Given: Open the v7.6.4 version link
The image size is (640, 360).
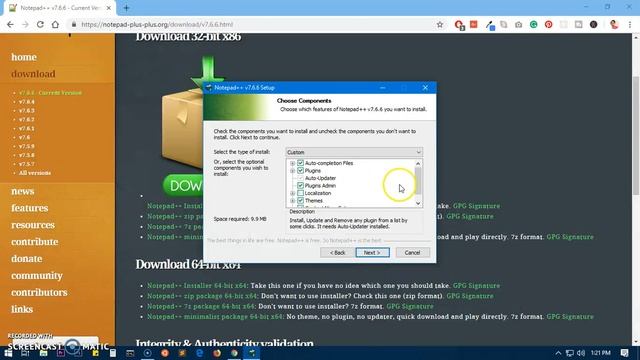Looking at the screenshot, I should coord(27,102).
